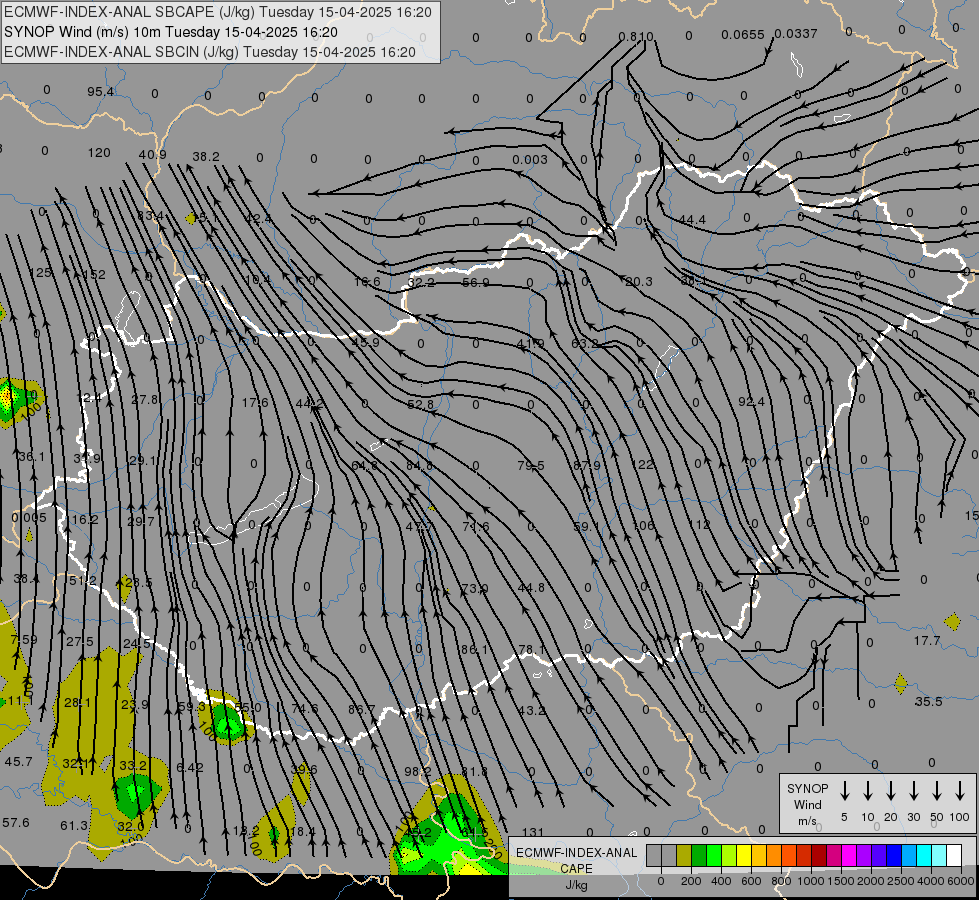Pick the cyan CAPE legend swatch
Image resolution: width=979 pixels, height=900 pixels.
[x=923, y=856]
